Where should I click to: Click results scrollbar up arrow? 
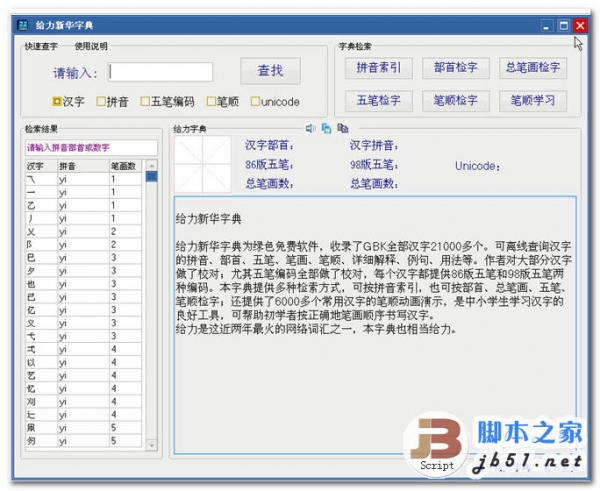(x=152, y=166)
